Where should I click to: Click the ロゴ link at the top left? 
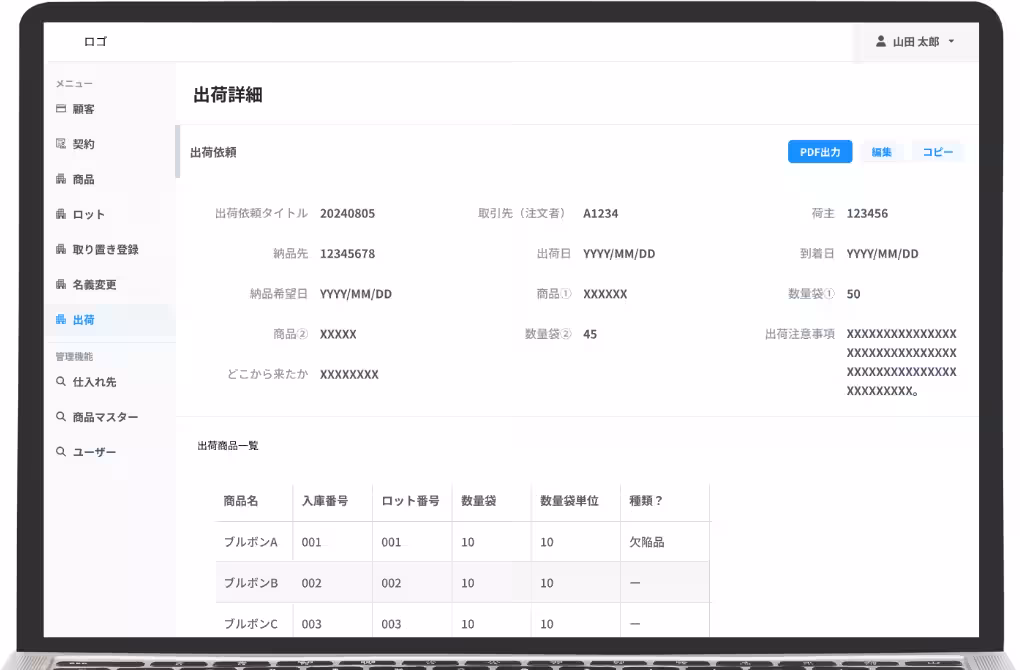[x=95, y=40]
